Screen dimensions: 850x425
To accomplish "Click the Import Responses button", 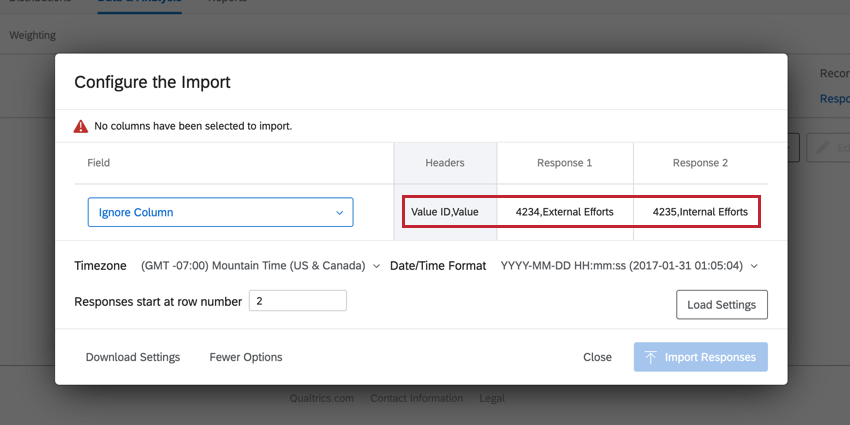I will pos(700,357).
